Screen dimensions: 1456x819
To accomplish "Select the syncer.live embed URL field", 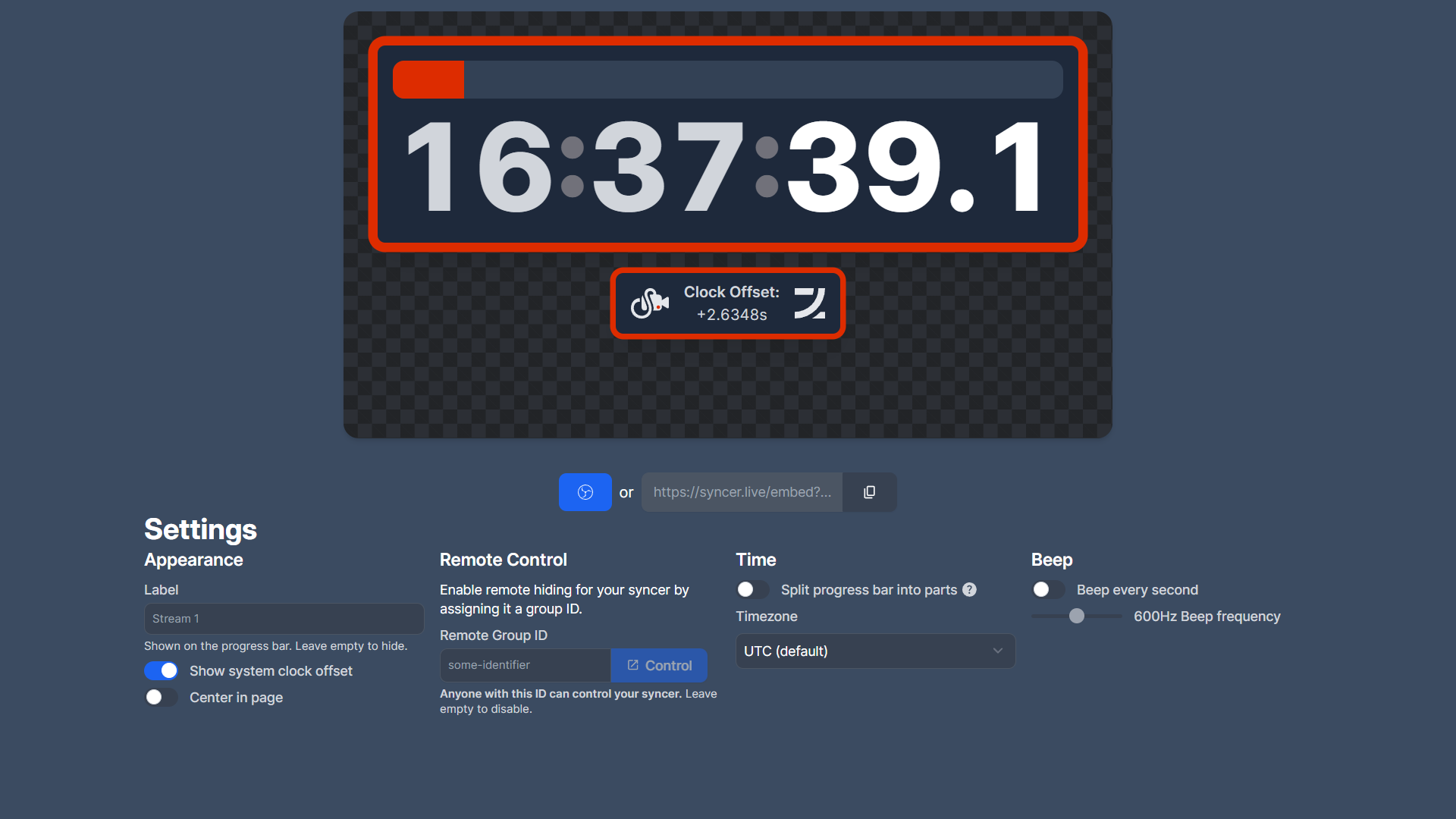I will tap(742, 492).
